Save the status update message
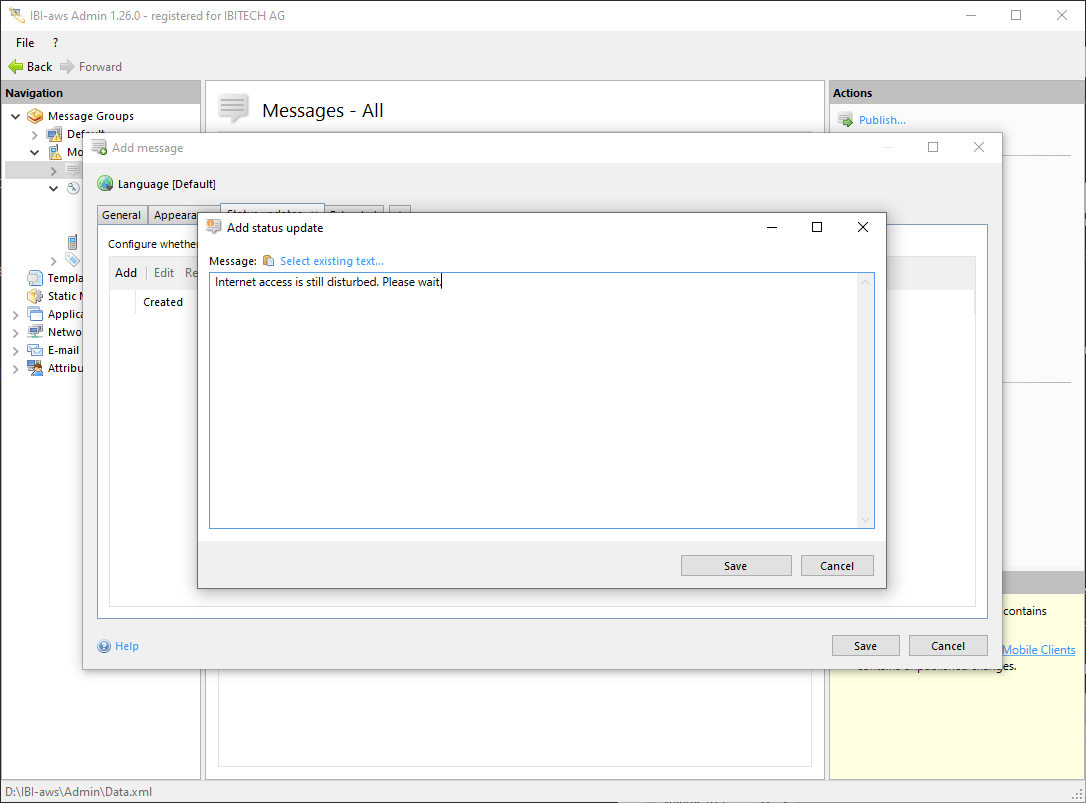This screenshot has height=803, width=1086. tap(735, 566)
